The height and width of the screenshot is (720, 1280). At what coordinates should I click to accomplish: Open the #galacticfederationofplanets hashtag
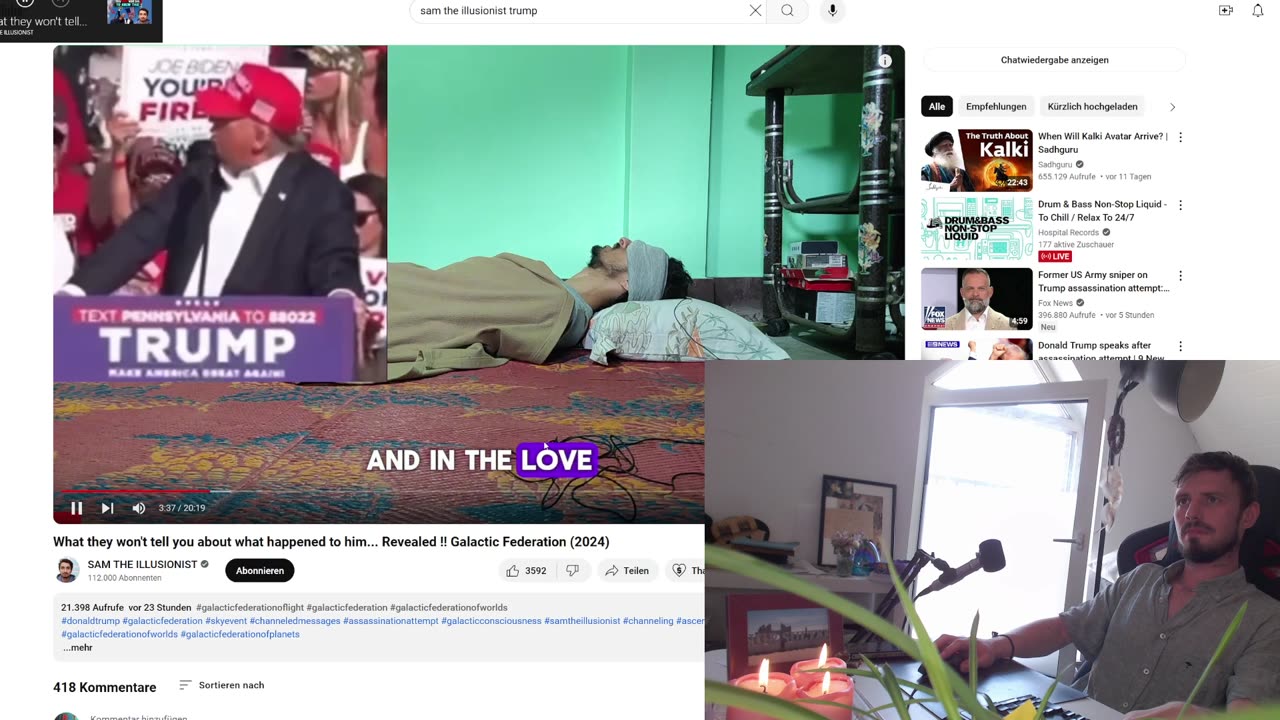click(x=240, y=634)
